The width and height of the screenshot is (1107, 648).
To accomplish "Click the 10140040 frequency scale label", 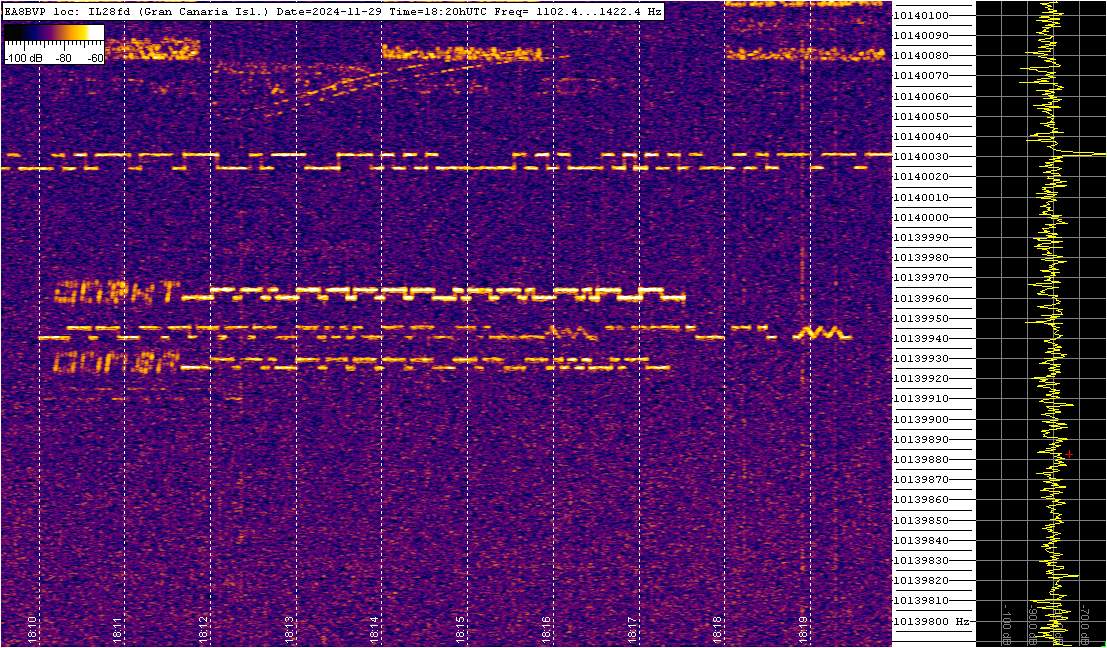I will pos(921,136).
